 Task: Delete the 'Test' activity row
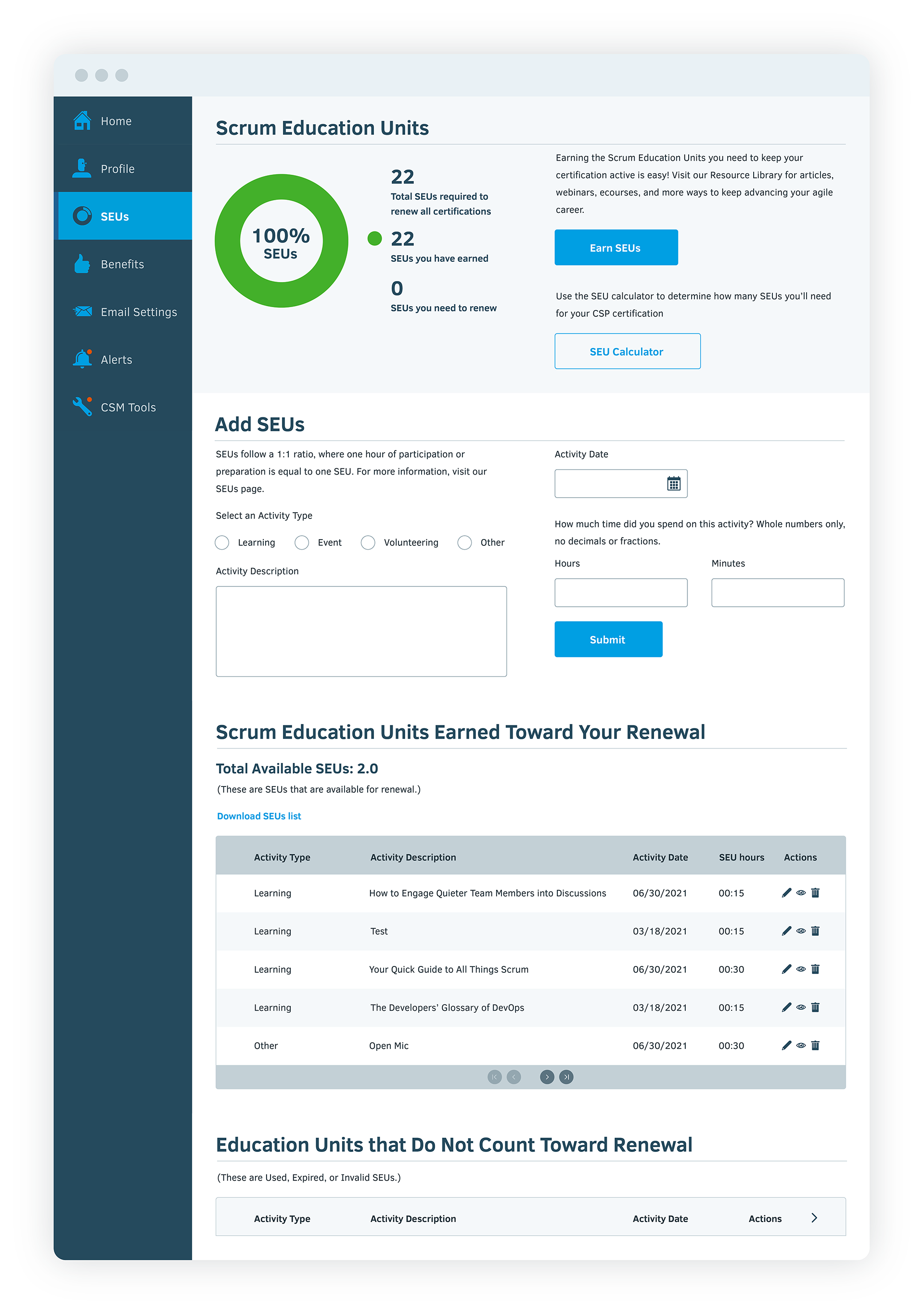[x=815, y=931]
